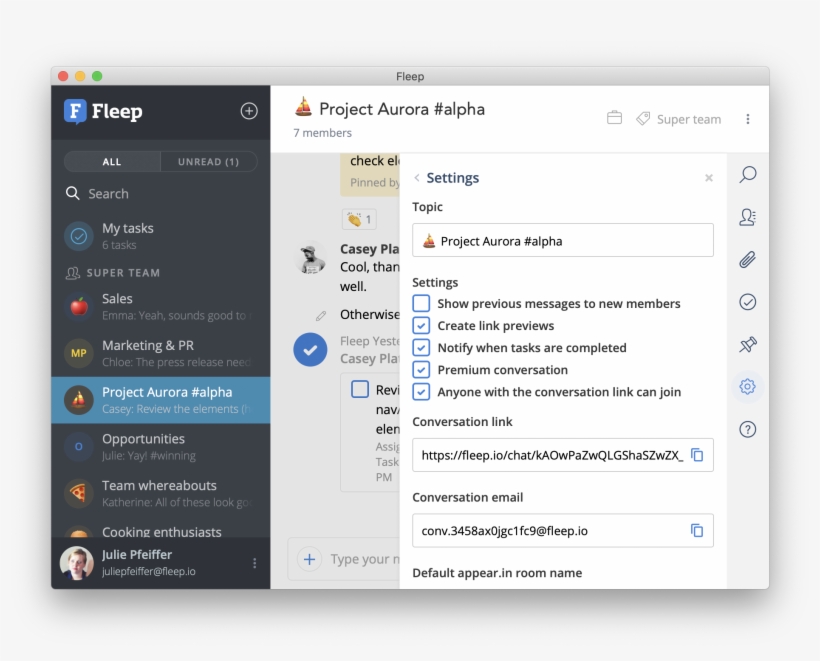This screenshot has height=661, width=820.
Task: Go back from the Settings panel
Action: tap(417, 178)
